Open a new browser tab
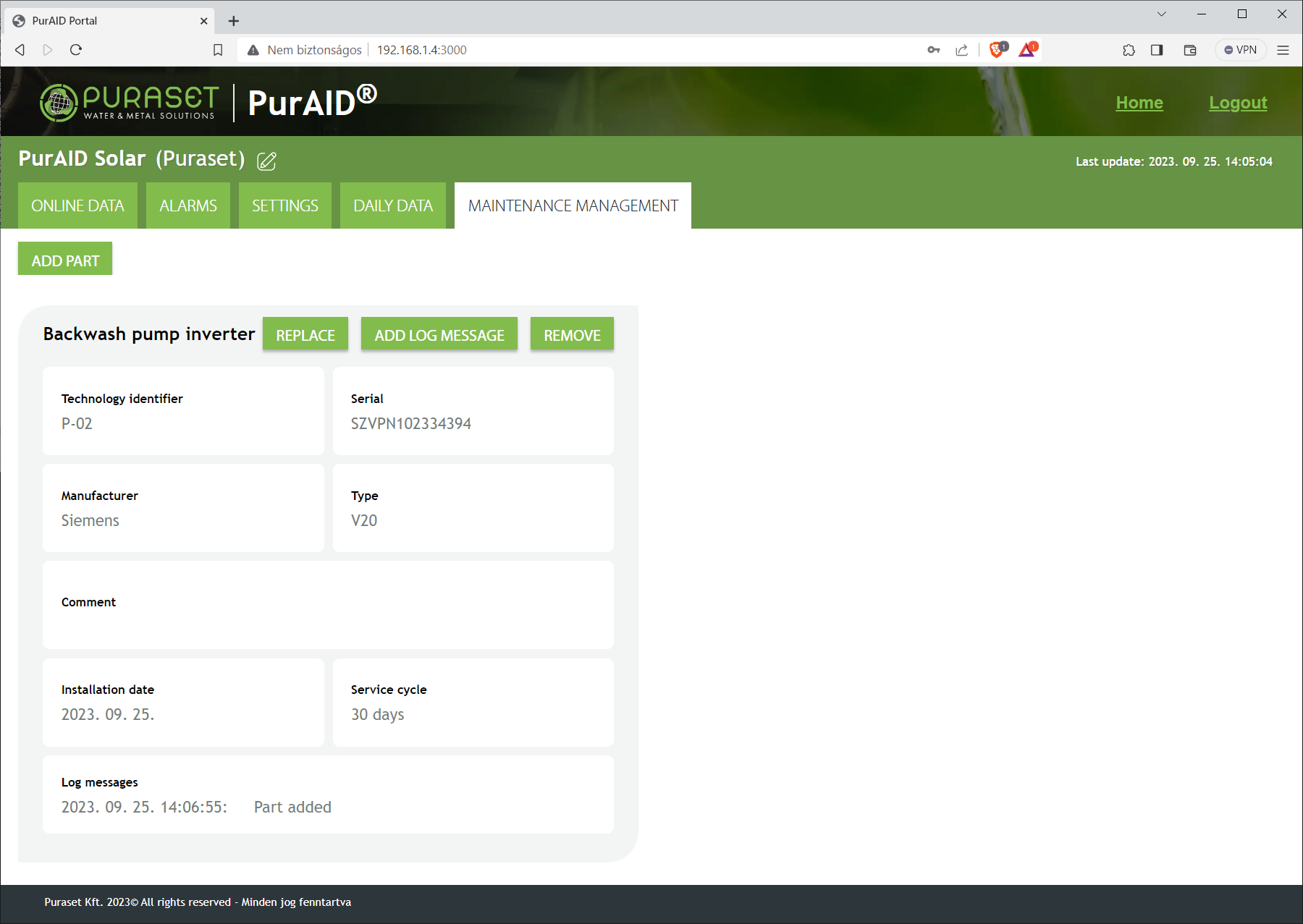 click(233, 21)
